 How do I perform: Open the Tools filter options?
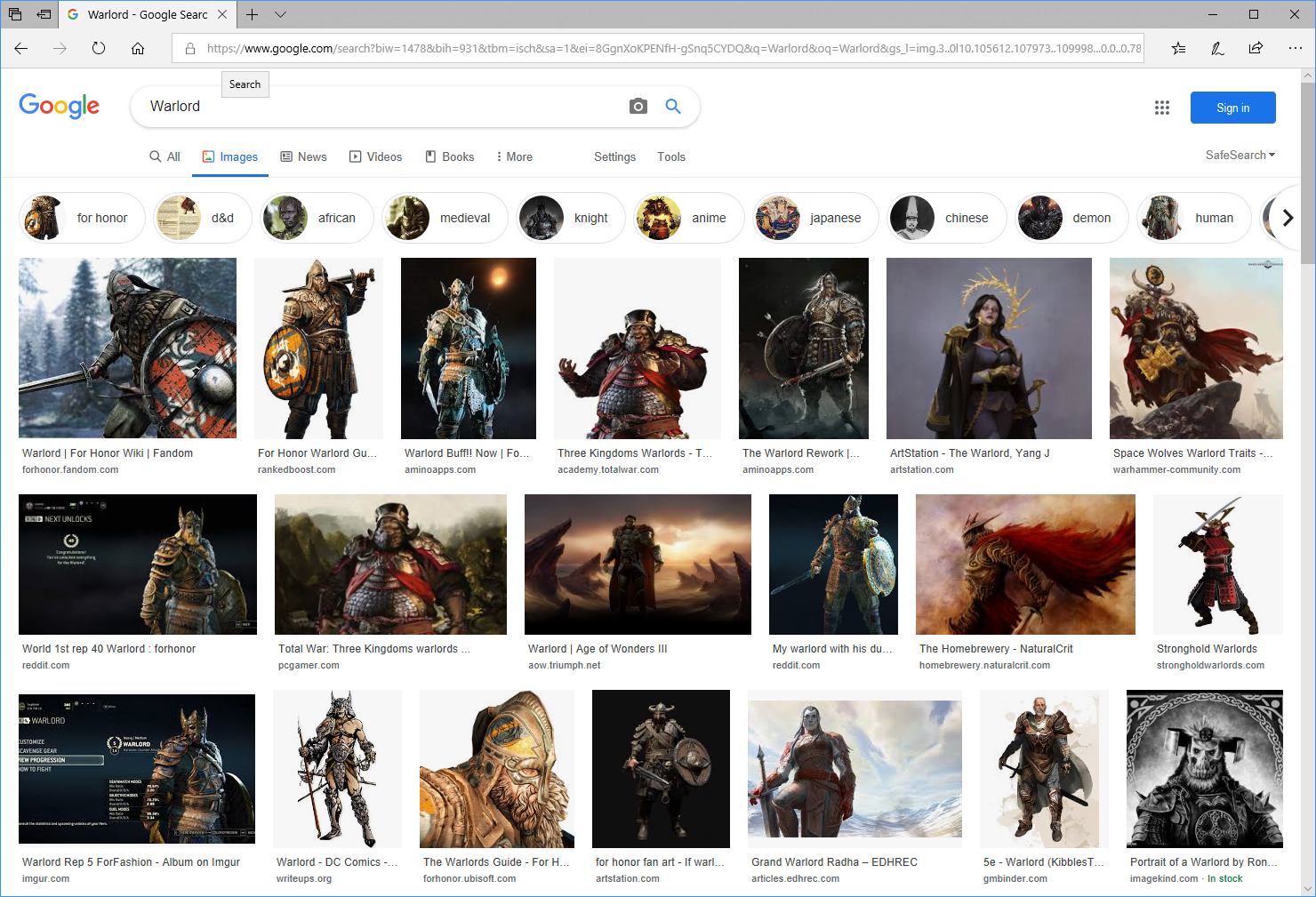pos(670,156)
